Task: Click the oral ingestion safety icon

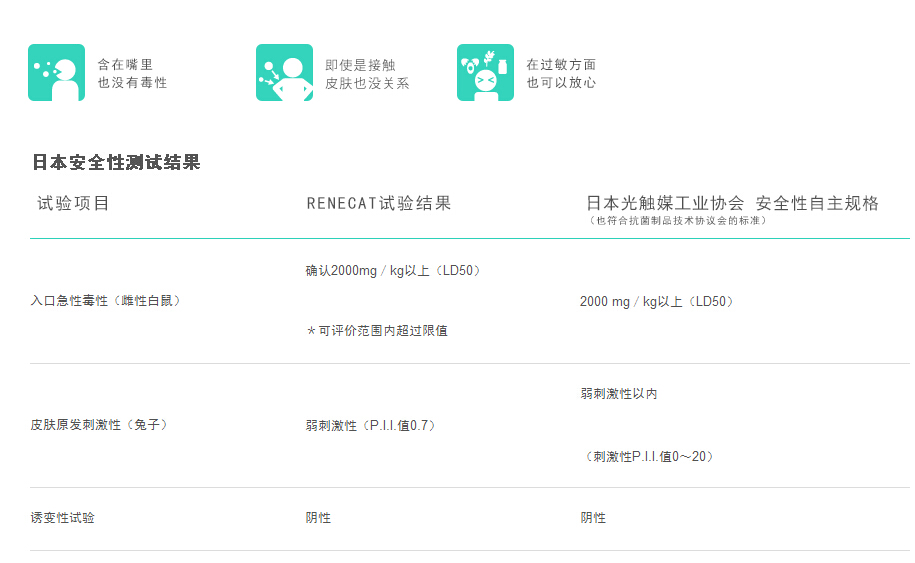Action: 56,73
